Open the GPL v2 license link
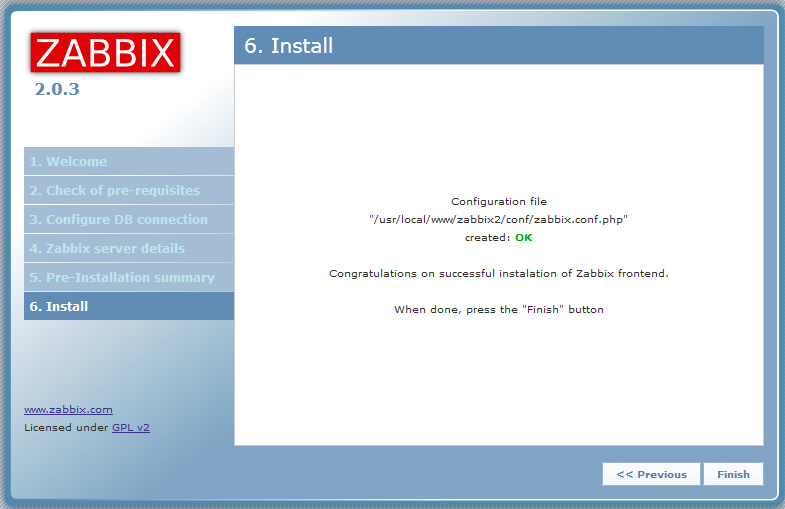Screen dimensions: 785x509 130,427
